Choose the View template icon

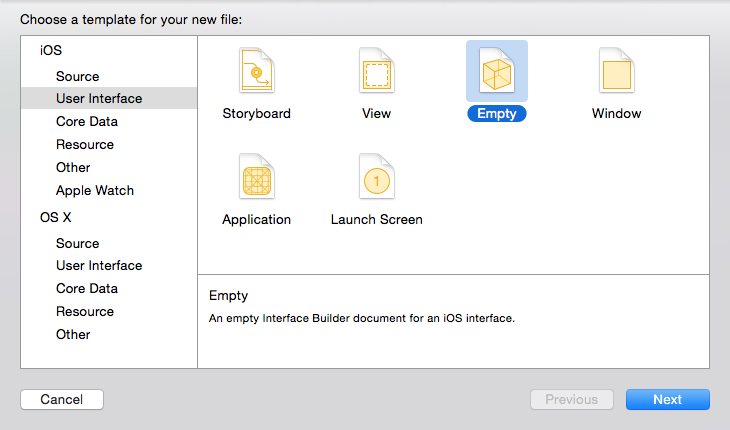pyautogui.click(x=377, y=71)
